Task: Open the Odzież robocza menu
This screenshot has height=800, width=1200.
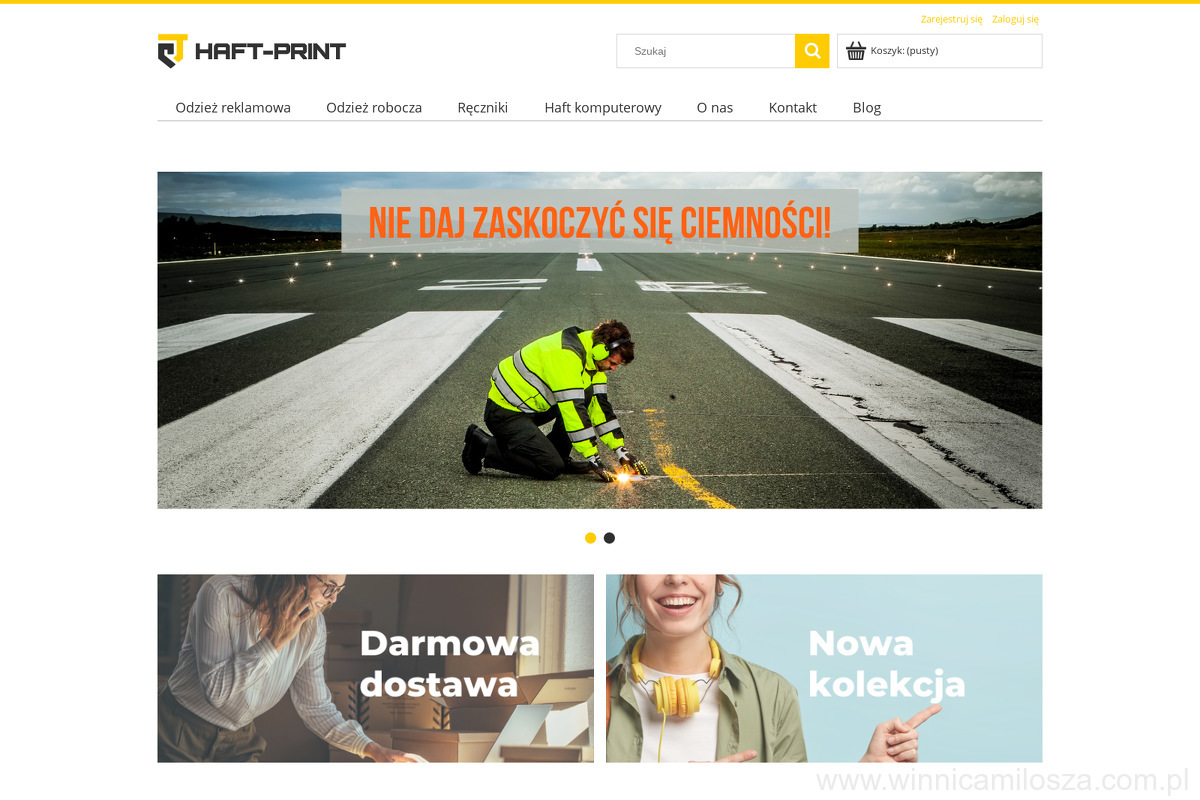Action: (x=374, y=107)
